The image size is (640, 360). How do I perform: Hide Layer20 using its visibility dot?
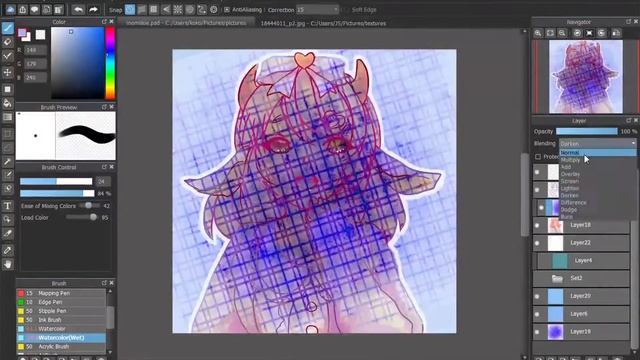point(537,296)
